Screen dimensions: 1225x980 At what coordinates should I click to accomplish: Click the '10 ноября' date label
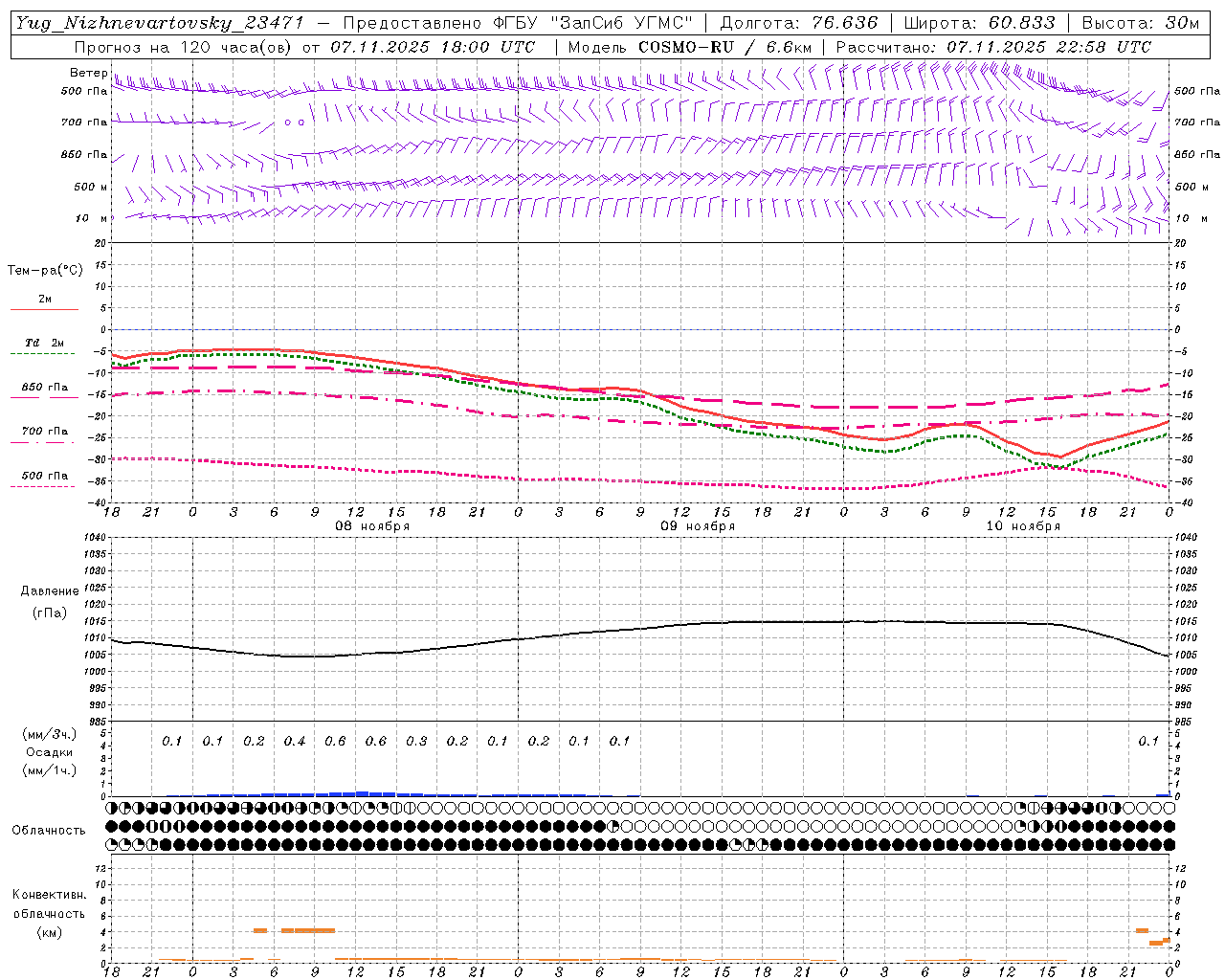pos(1023,526)
